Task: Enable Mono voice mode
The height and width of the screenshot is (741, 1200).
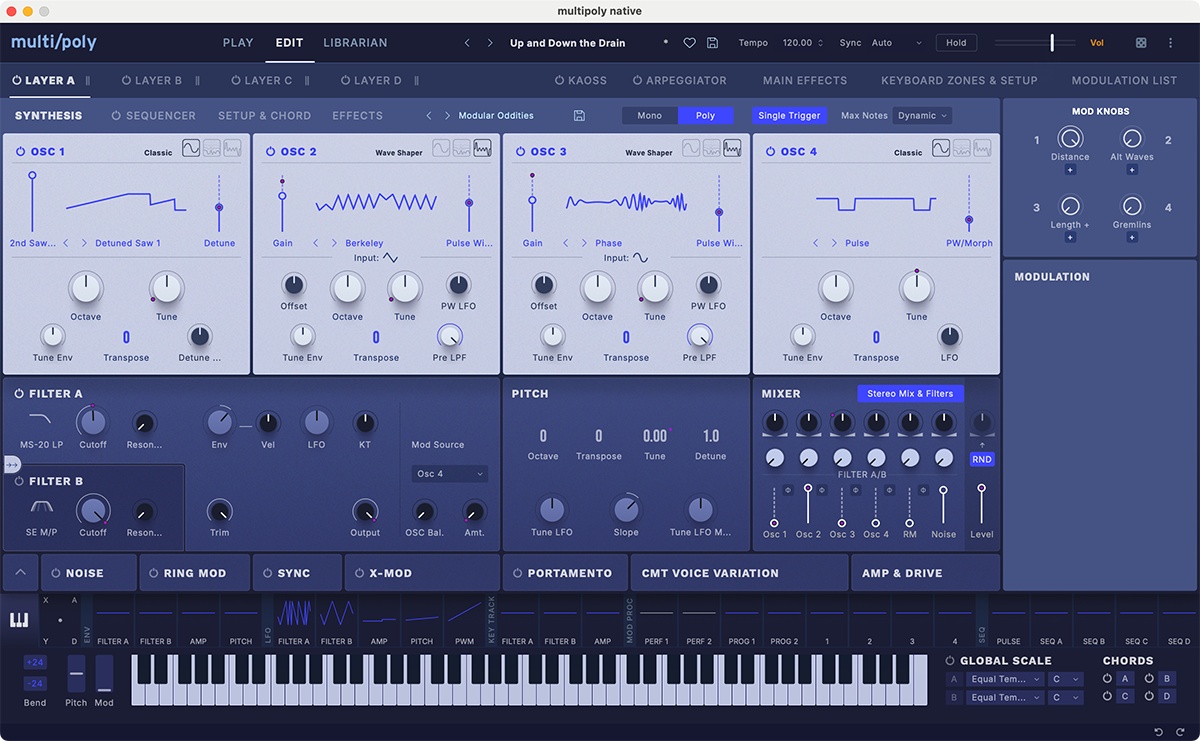Action: tap(649, 115)
